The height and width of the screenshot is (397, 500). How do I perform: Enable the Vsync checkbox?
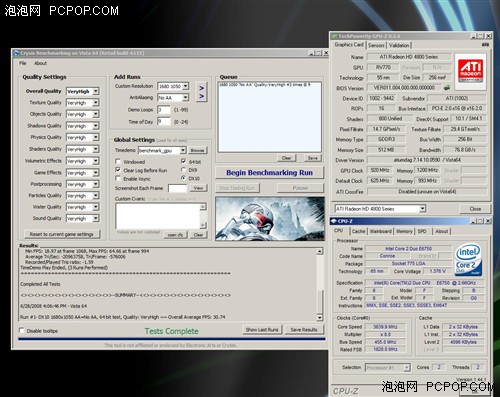118,179
